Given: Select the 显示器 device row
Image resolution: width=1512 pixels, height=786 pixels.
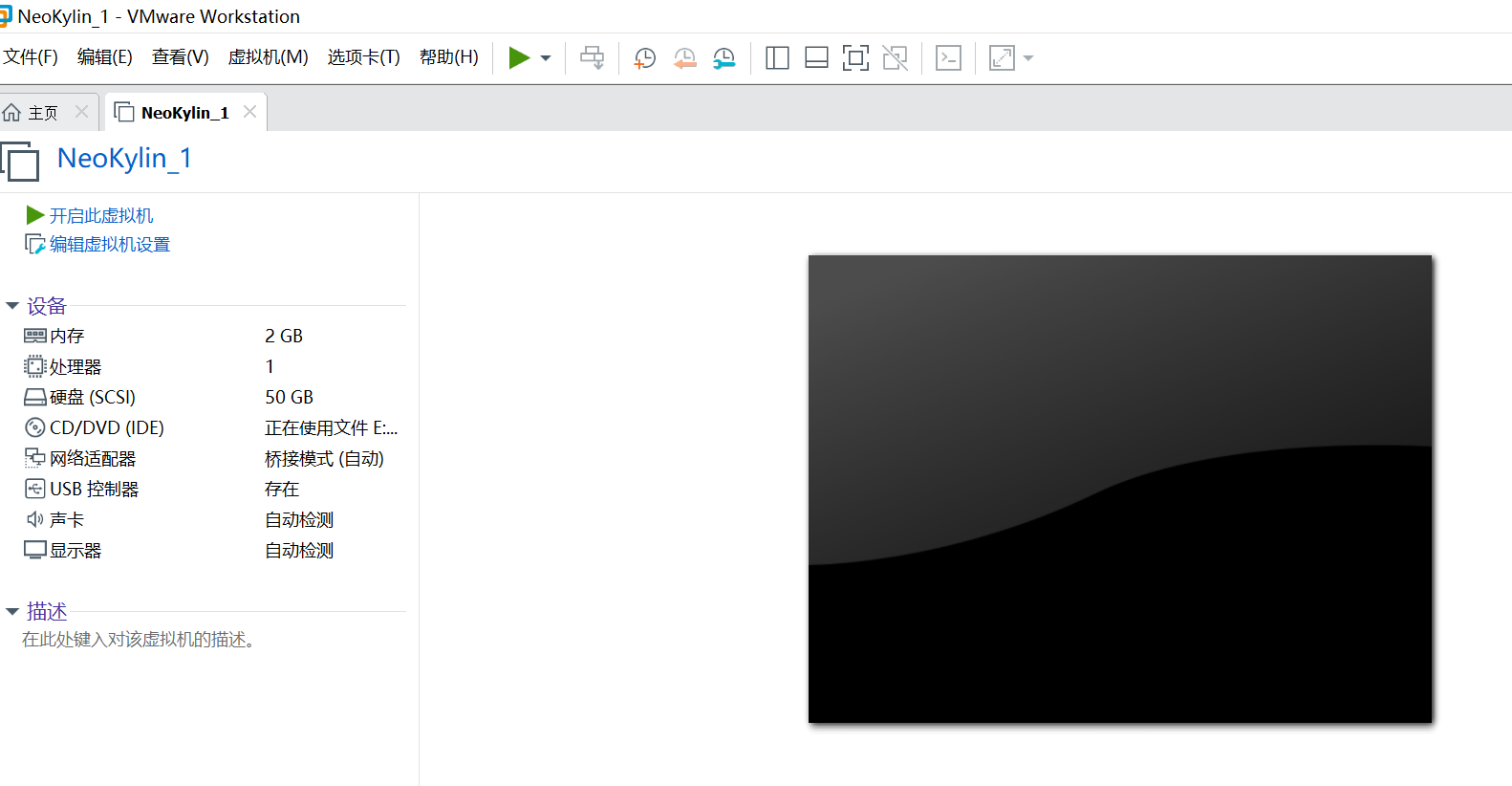Looking at the screenshot, I should pos(210,550).
